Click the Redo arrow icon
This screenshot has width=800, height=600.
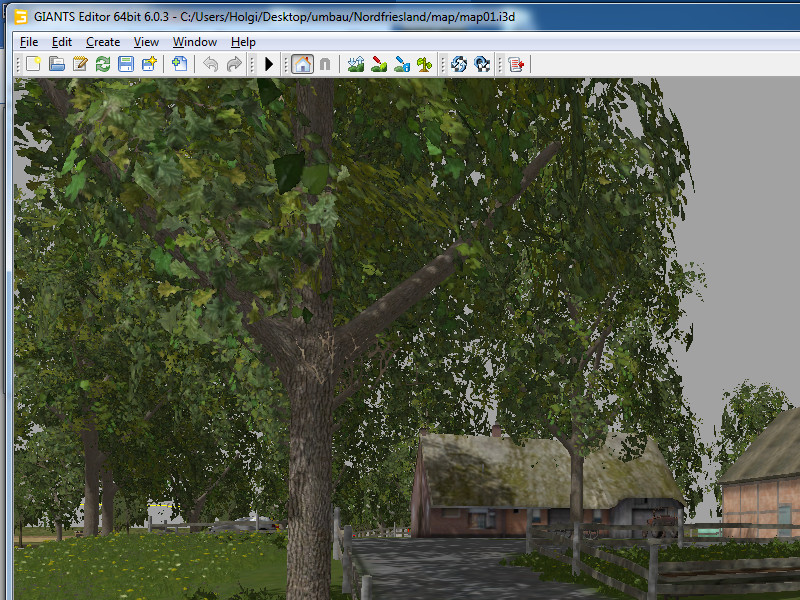pos(234,64)
